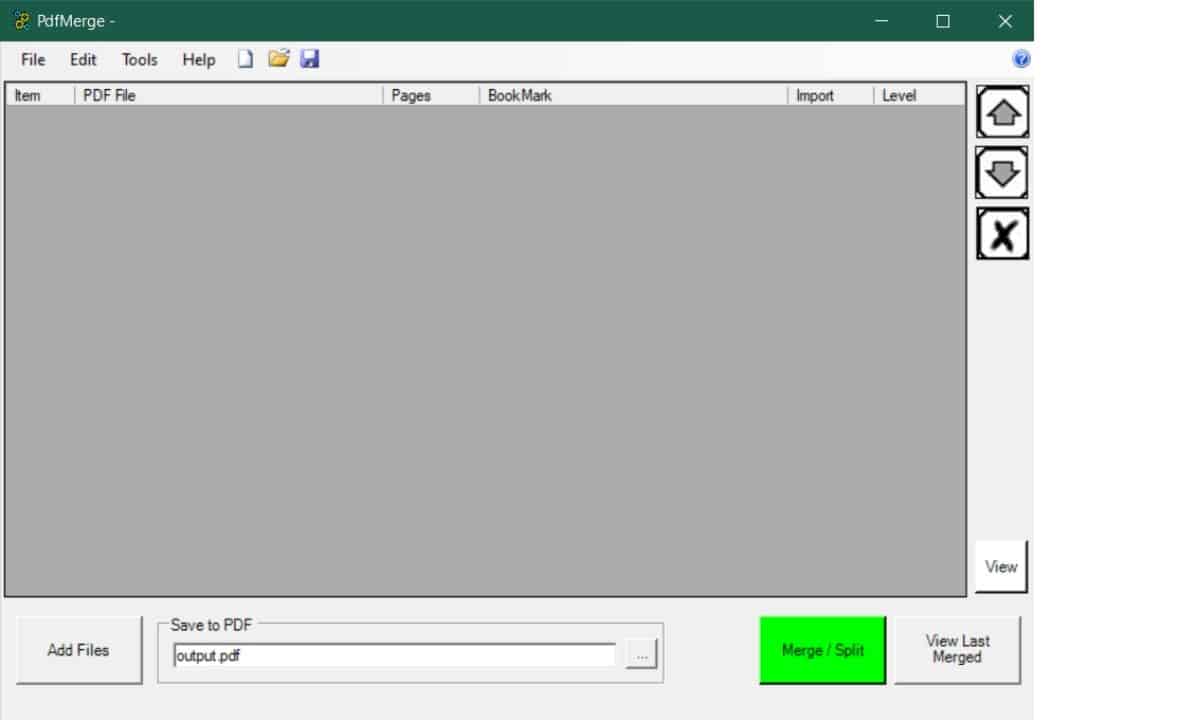The height and width of the screenshot is (720, 1200).
Task: Click the BookMark column header
Action: [632, 96]
